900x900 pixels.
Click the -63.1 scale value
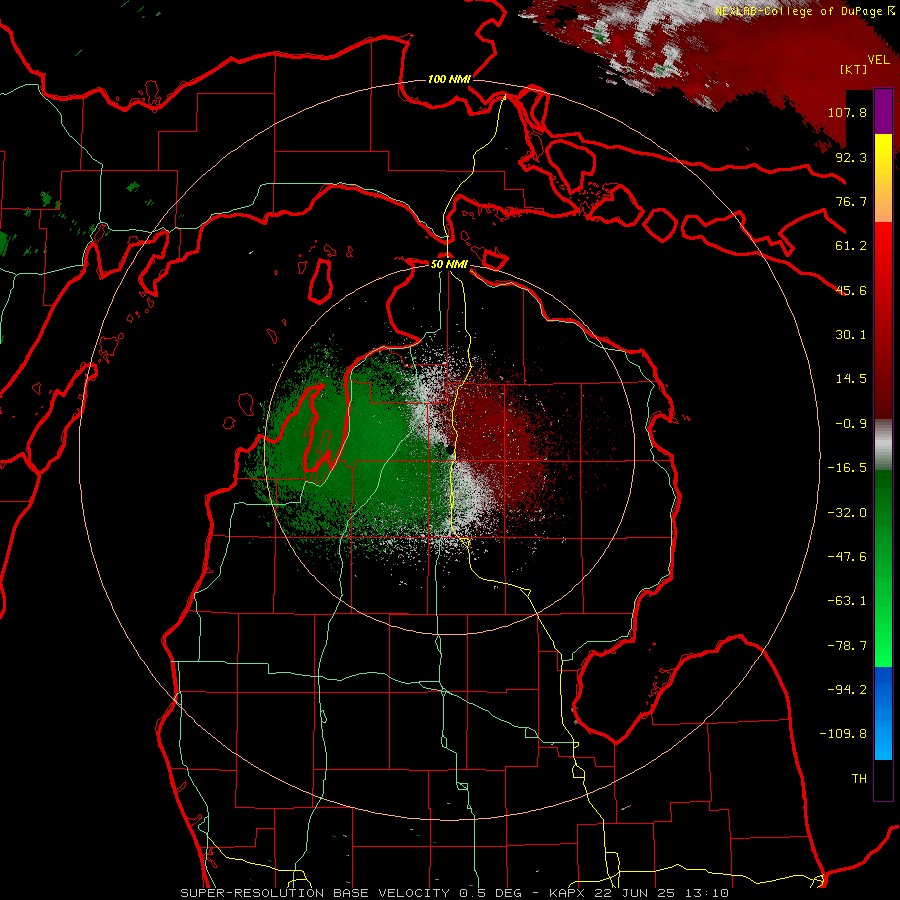[x=847, y=601]
